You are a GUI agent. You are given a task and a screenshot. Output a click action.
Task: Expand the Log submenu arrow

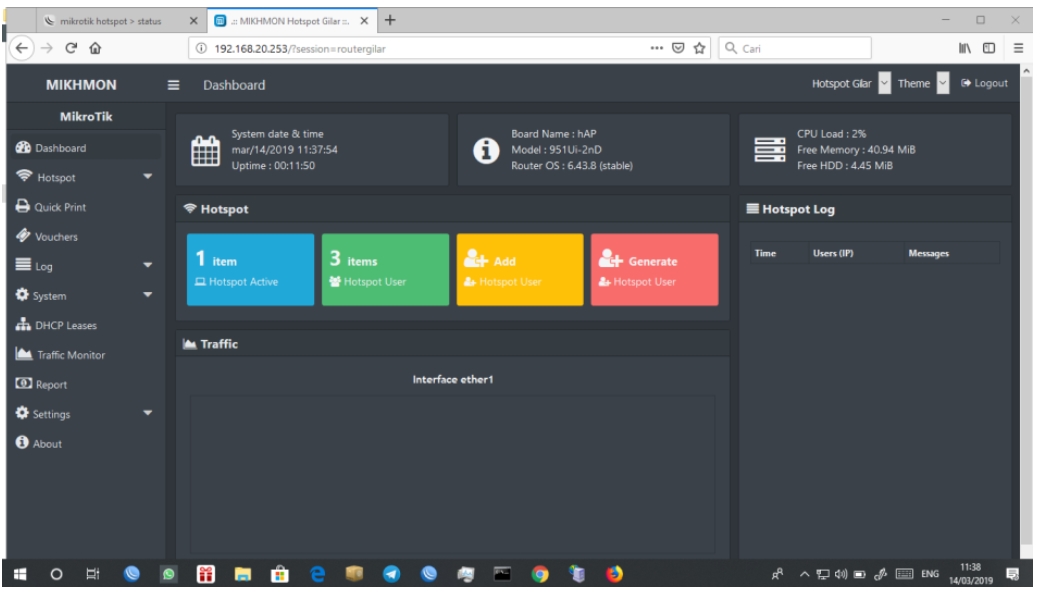tap(147, 265)
